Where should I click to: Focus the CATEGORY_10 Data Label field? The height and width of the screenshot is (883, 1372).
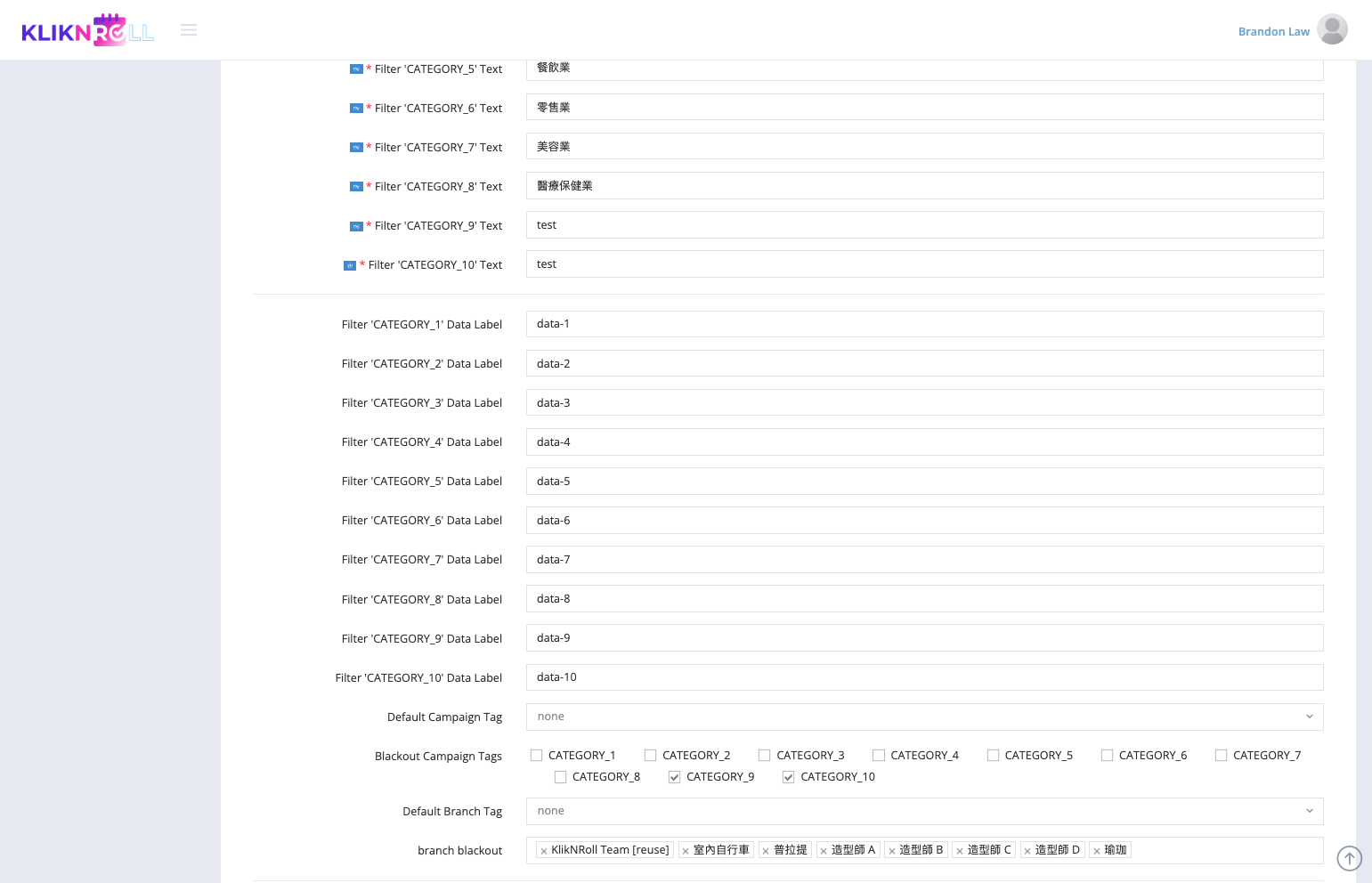click(924, 677)
